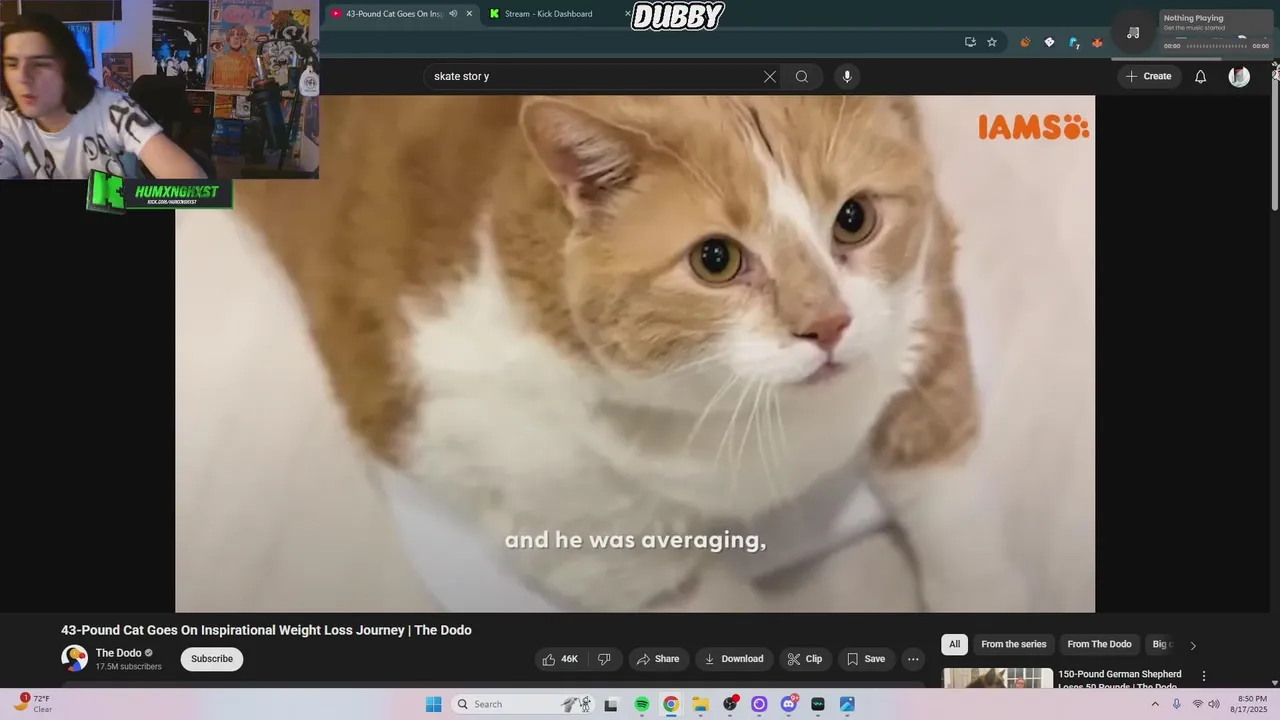Click the music player progress bar
The height and width of the screenshot is (720, 1280).
1216,46
